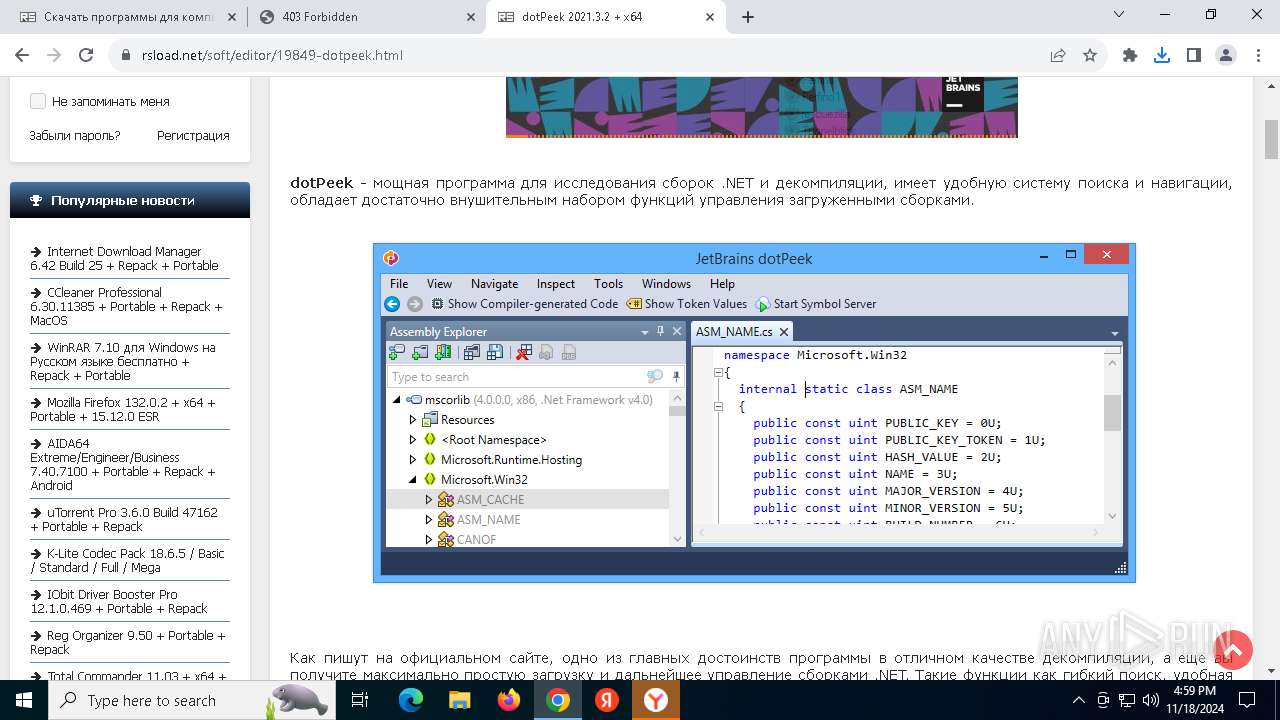Image resolution: width=1280 pixels, height=720 pixels.
Task: View site information for rsload.net
Action: pyautogui.click(x=125, y=56)
